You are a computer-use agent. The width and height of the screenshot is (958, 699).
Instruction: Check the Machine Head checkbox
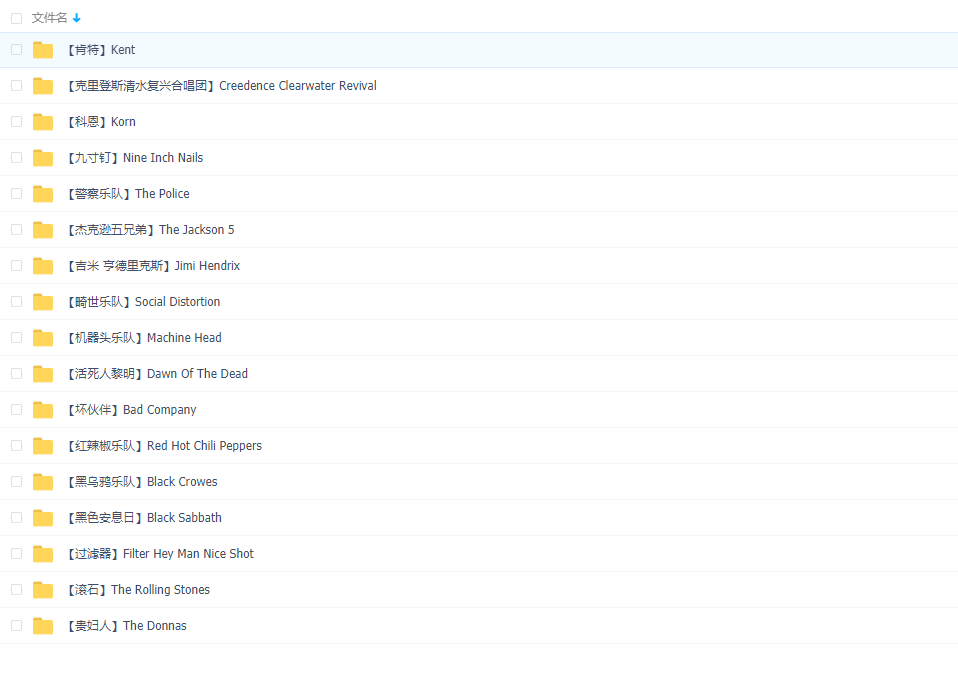[x=16, y=338]
